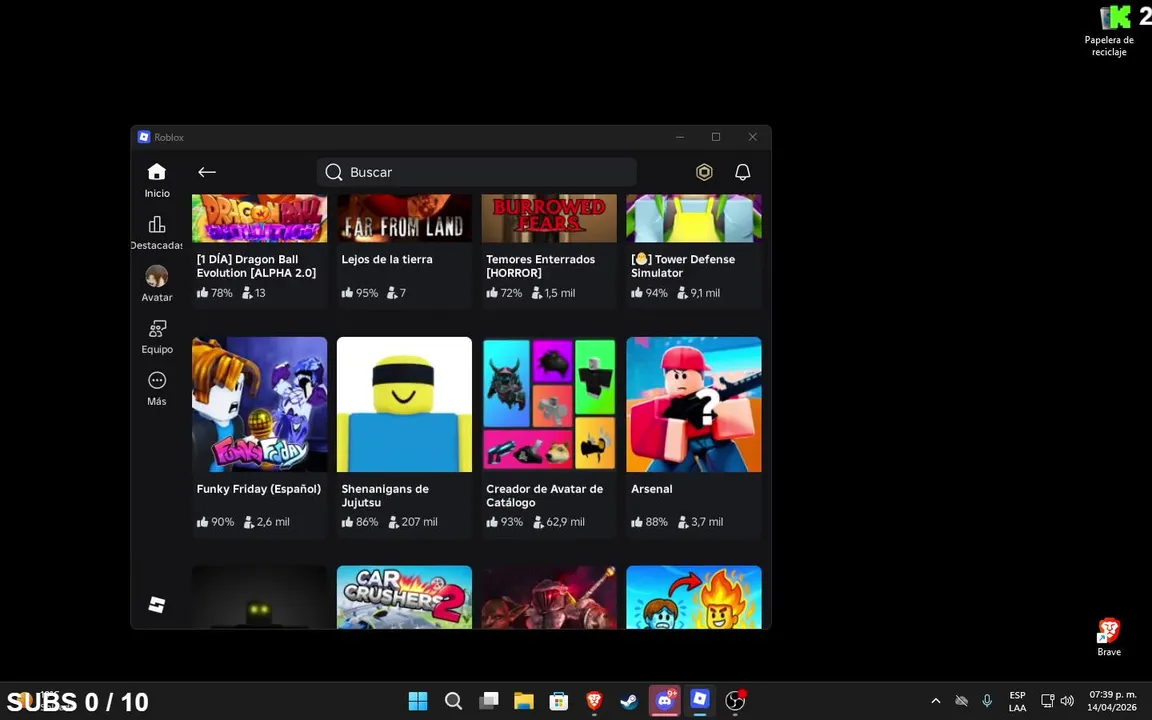The width and height of the screenshot is (1152, 720).
Task: Open Shenanigans de Jujutsu thumbnail
Action: [x=404, y=404]
